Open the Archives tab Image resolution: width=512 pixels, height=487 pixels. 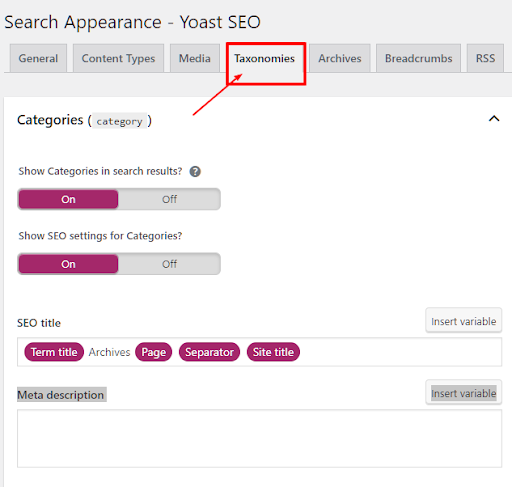point(340,58)
